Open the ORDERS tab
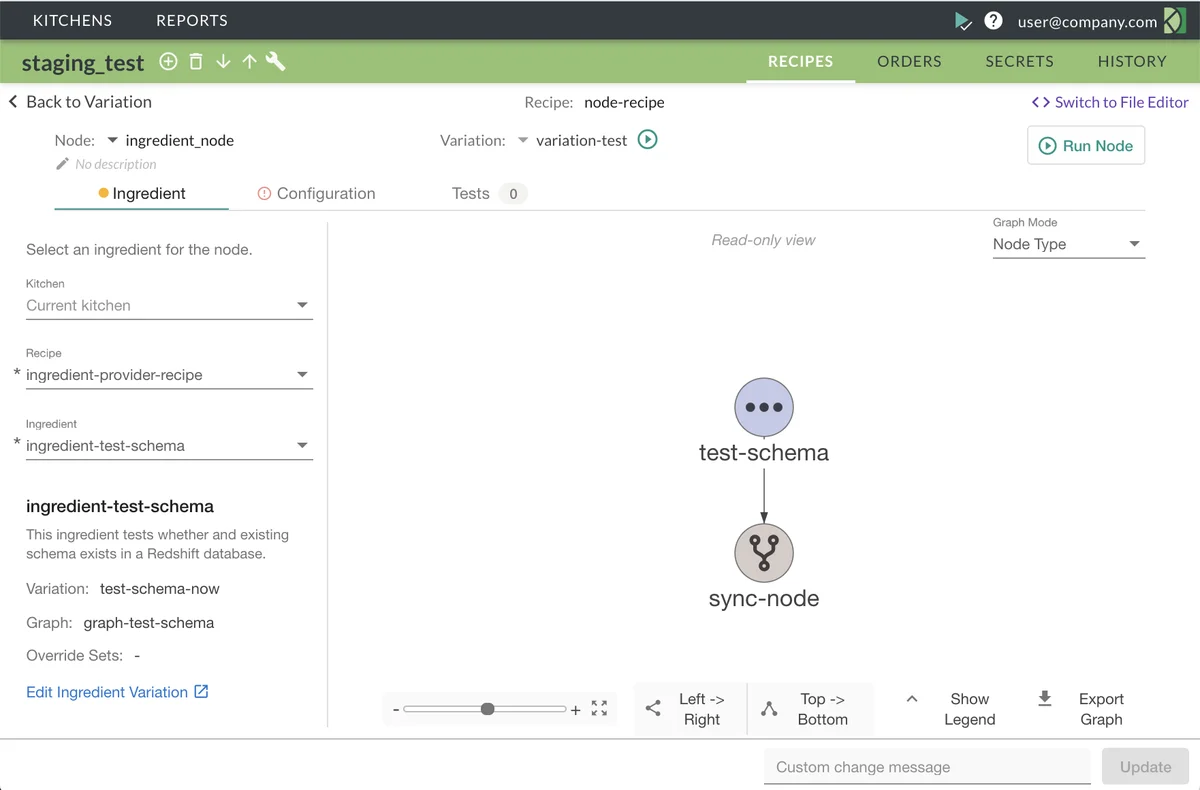 click(x=909, y=62)
